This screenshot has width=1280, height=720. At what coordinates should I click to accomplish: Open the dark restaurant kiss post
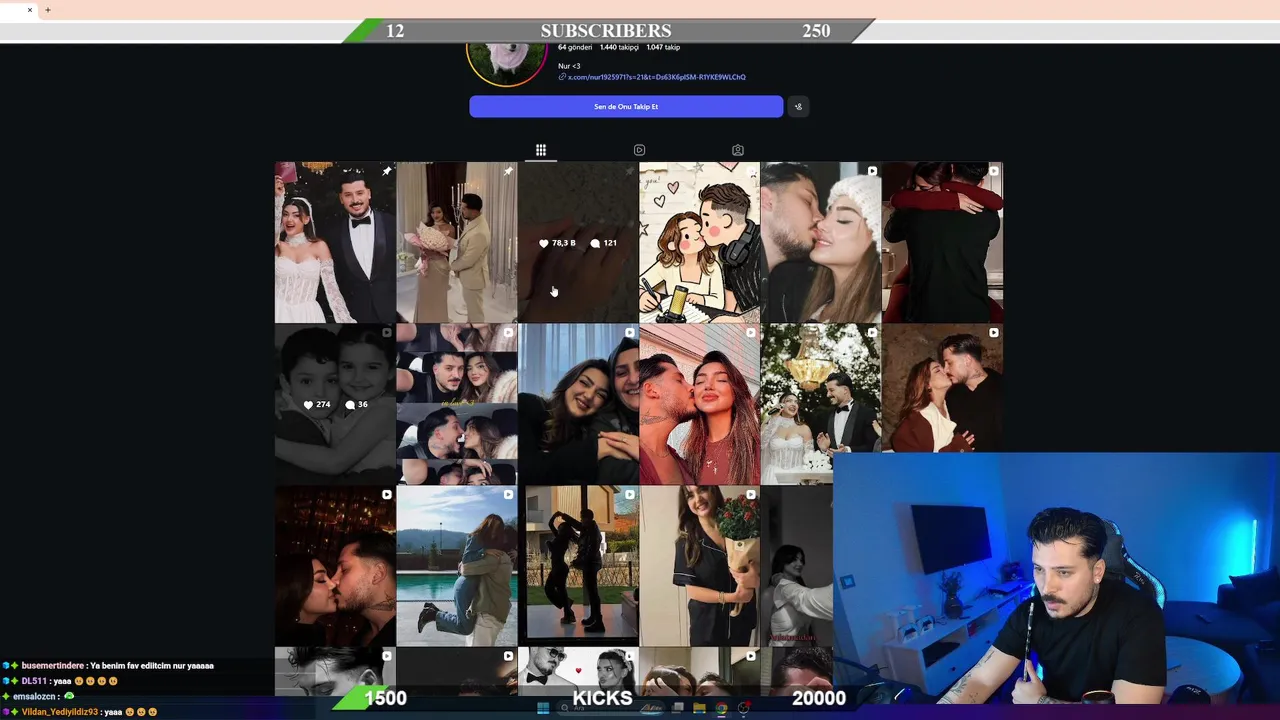tap(335, 566)
